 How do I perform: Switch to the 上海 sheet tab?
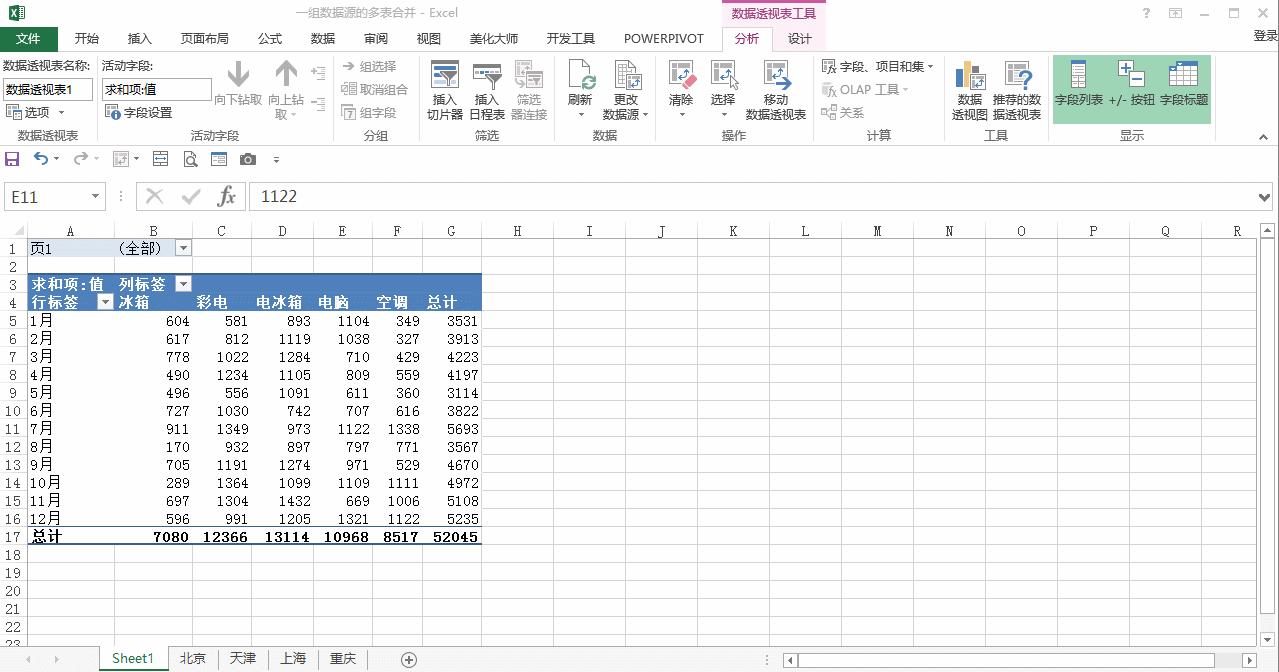pyautogui.click(x=293, y=659)
